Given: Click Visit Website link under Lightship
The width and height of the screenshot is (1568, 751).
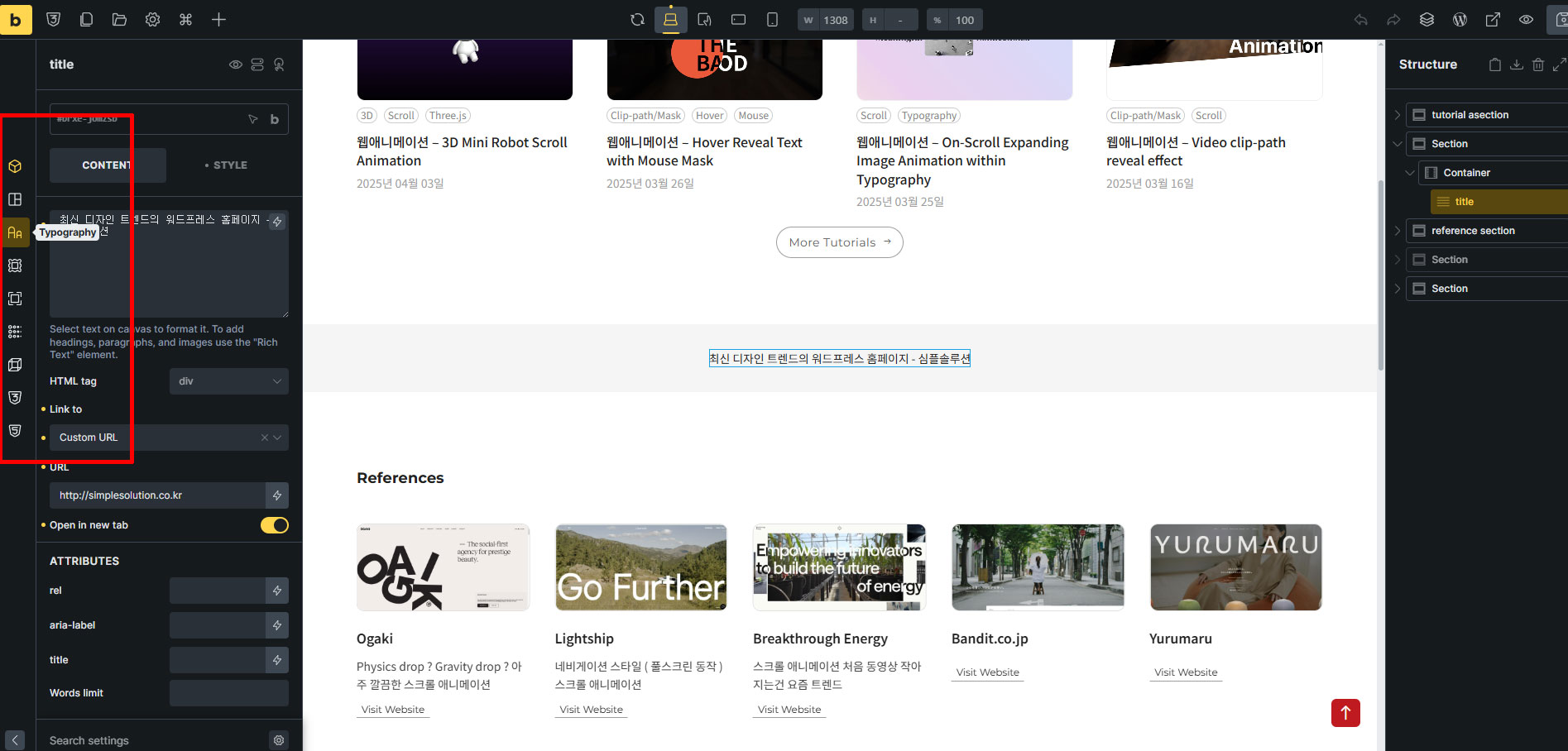Looking at the screenshot, I should (591, 710).
